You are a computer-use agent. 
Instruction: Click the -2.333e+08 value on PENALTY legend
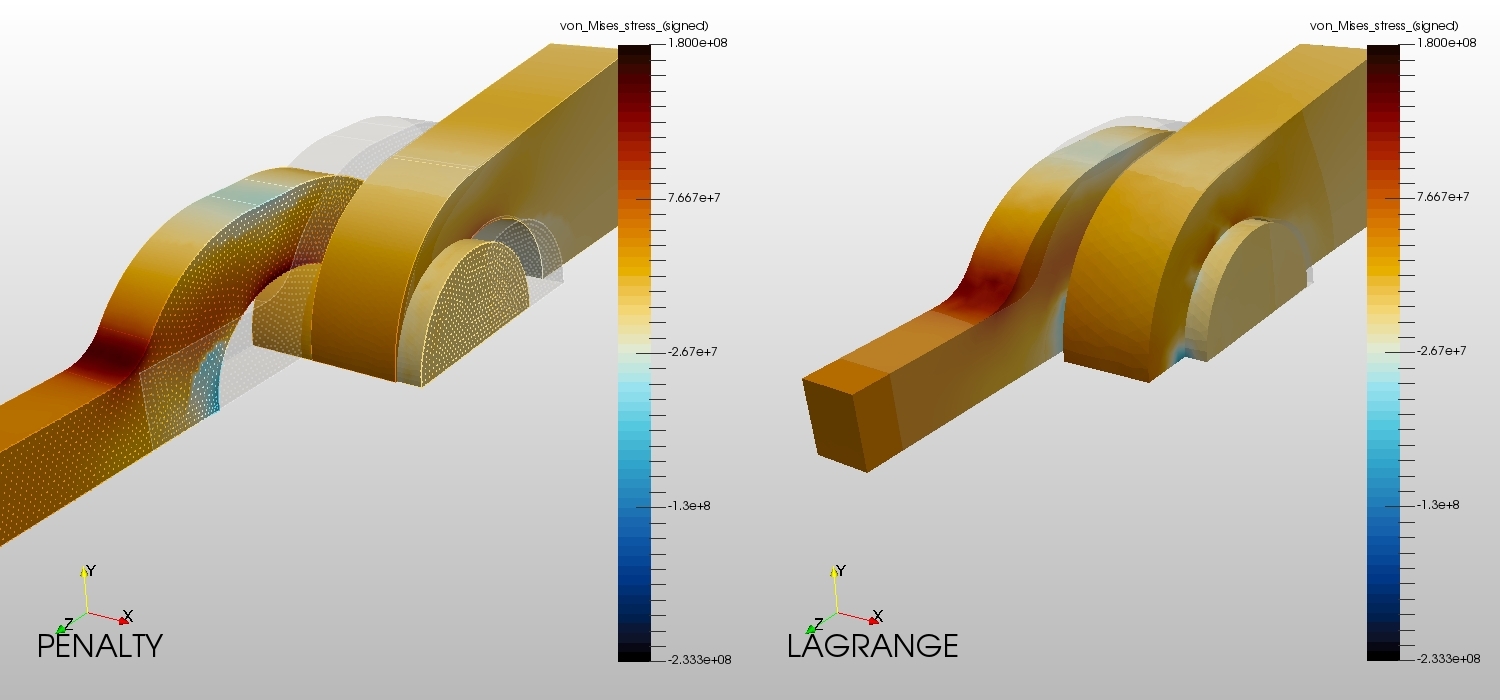tap(699, 659)
